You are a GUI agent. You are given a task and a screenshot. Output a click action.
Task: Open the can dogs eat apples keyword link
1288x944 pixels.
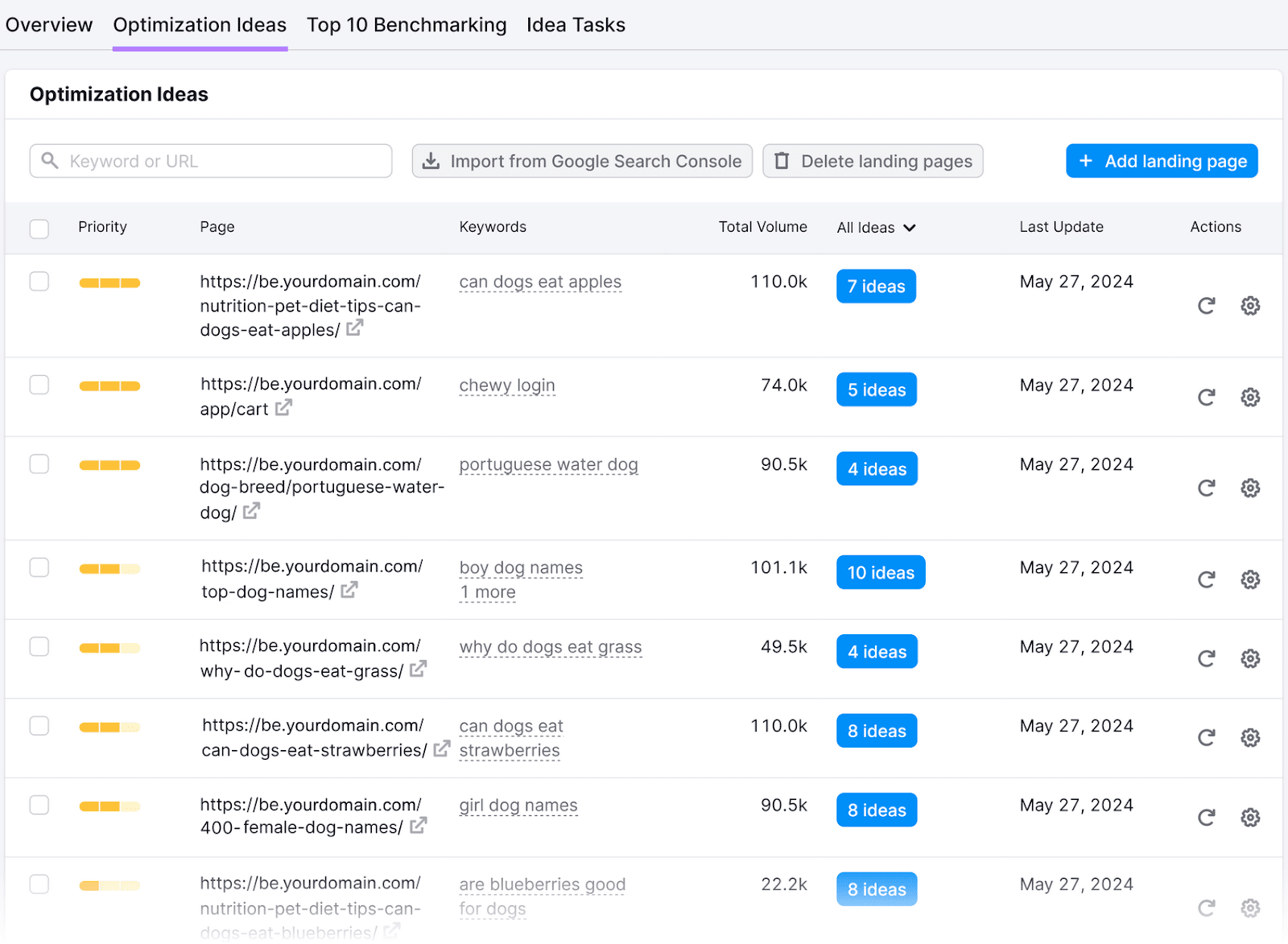pyautogui.click(x=539, y=282)
